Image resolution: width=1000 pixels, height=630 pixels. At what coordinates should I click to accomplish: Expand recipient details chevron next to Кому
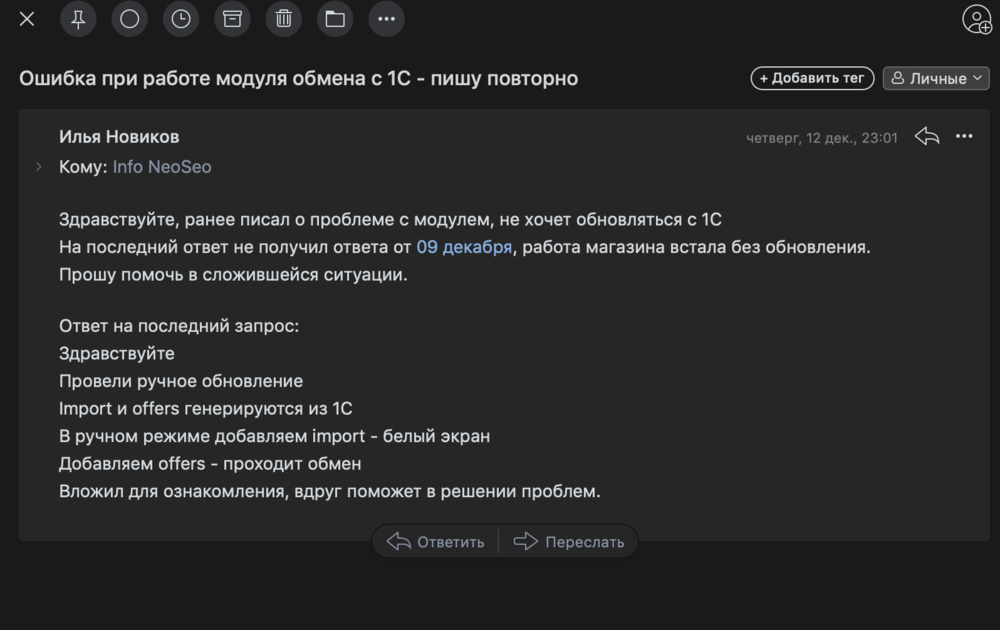pyautogui.click(x=39, y=166)
